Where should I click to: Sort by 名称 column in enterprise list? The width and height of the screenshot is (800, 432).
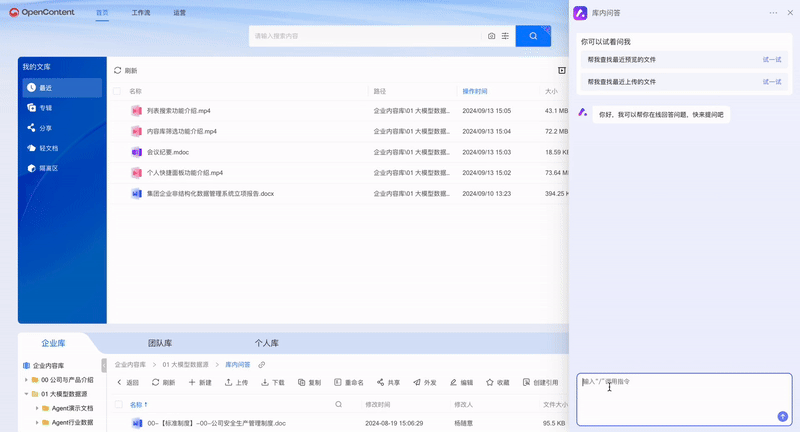tap(138, 404)
